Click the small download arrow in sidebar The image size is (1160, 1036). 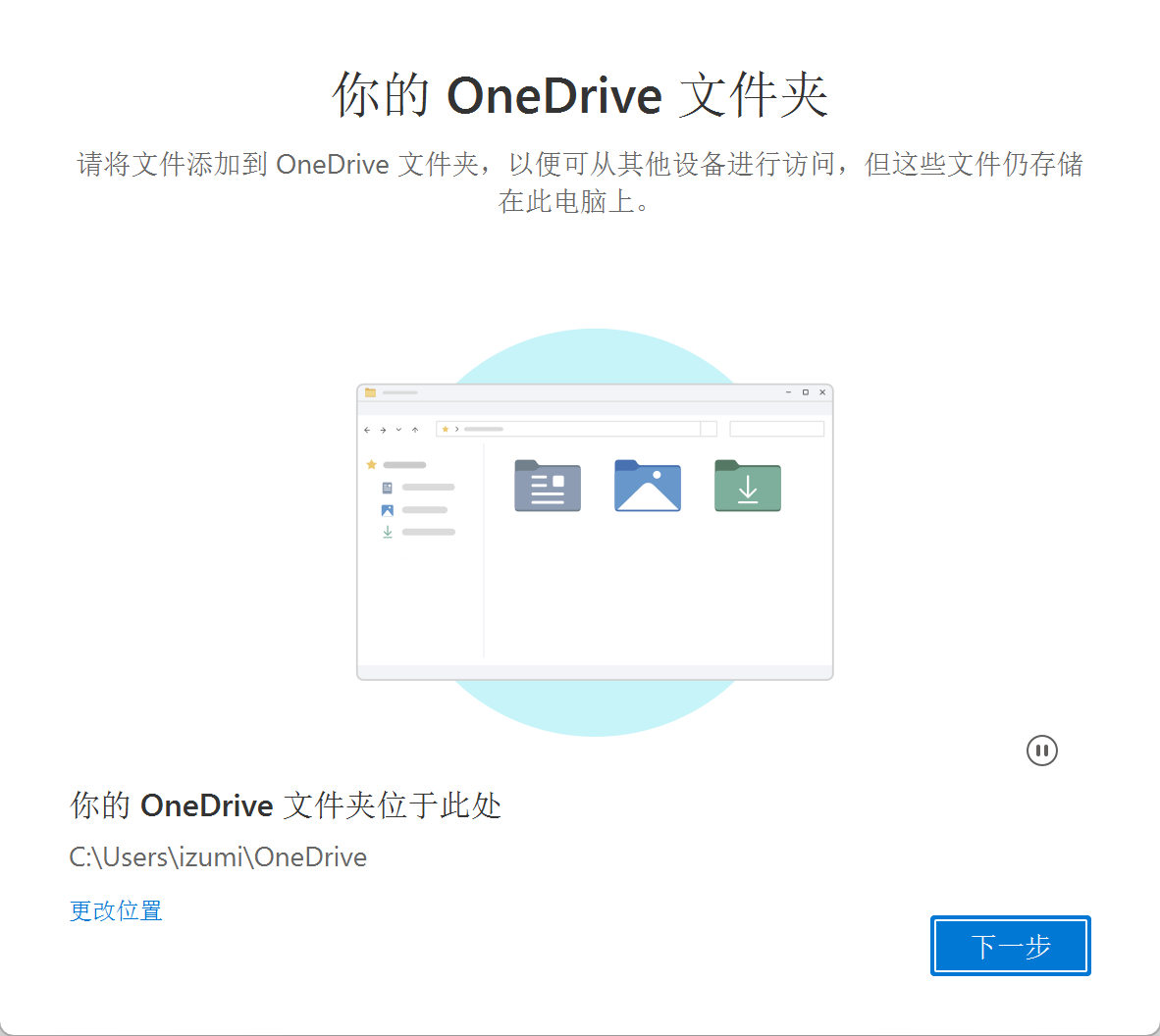[388, 532]
